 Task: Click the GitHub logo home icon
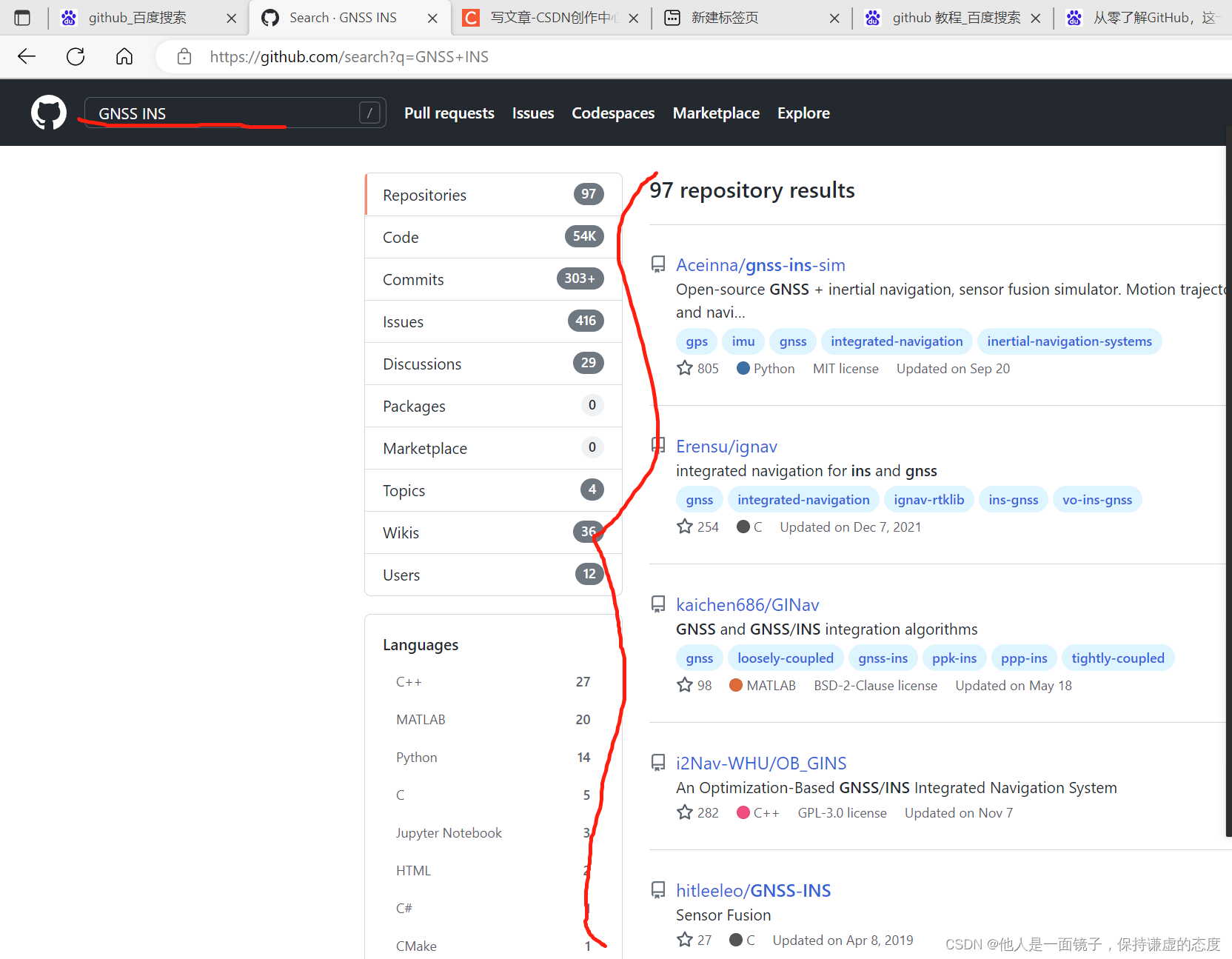tap(48, 112)
